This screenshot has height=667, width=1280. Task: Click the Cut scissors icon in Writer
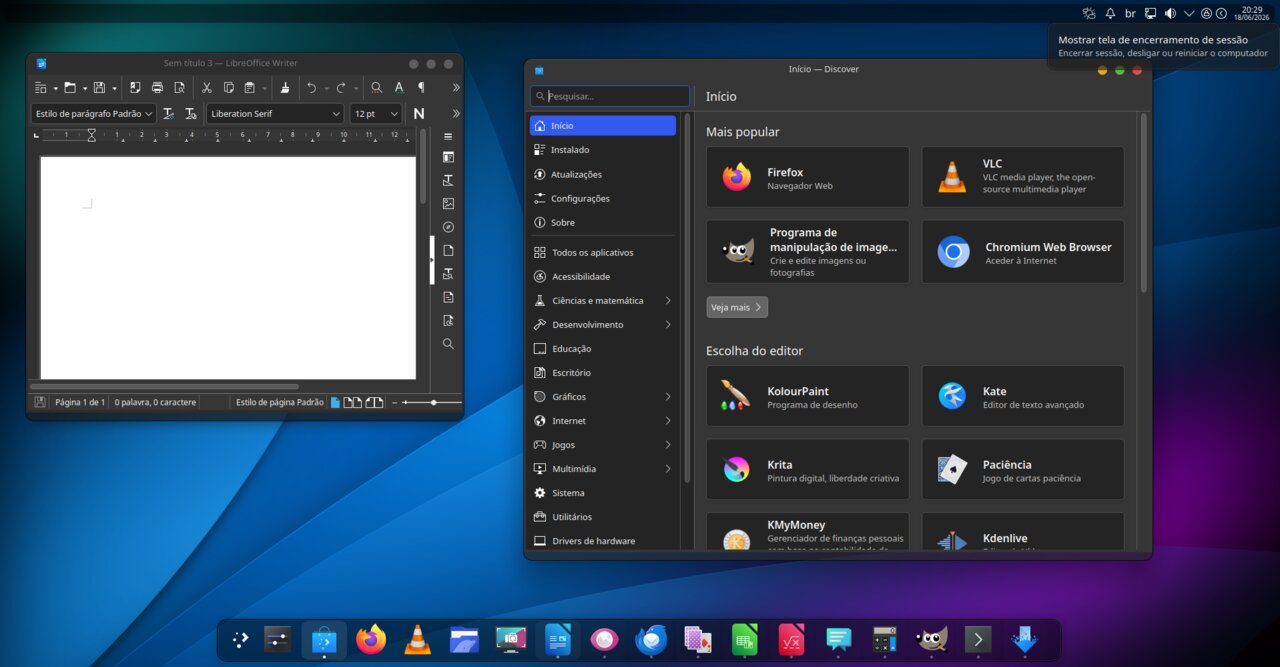tap(207, 88)
